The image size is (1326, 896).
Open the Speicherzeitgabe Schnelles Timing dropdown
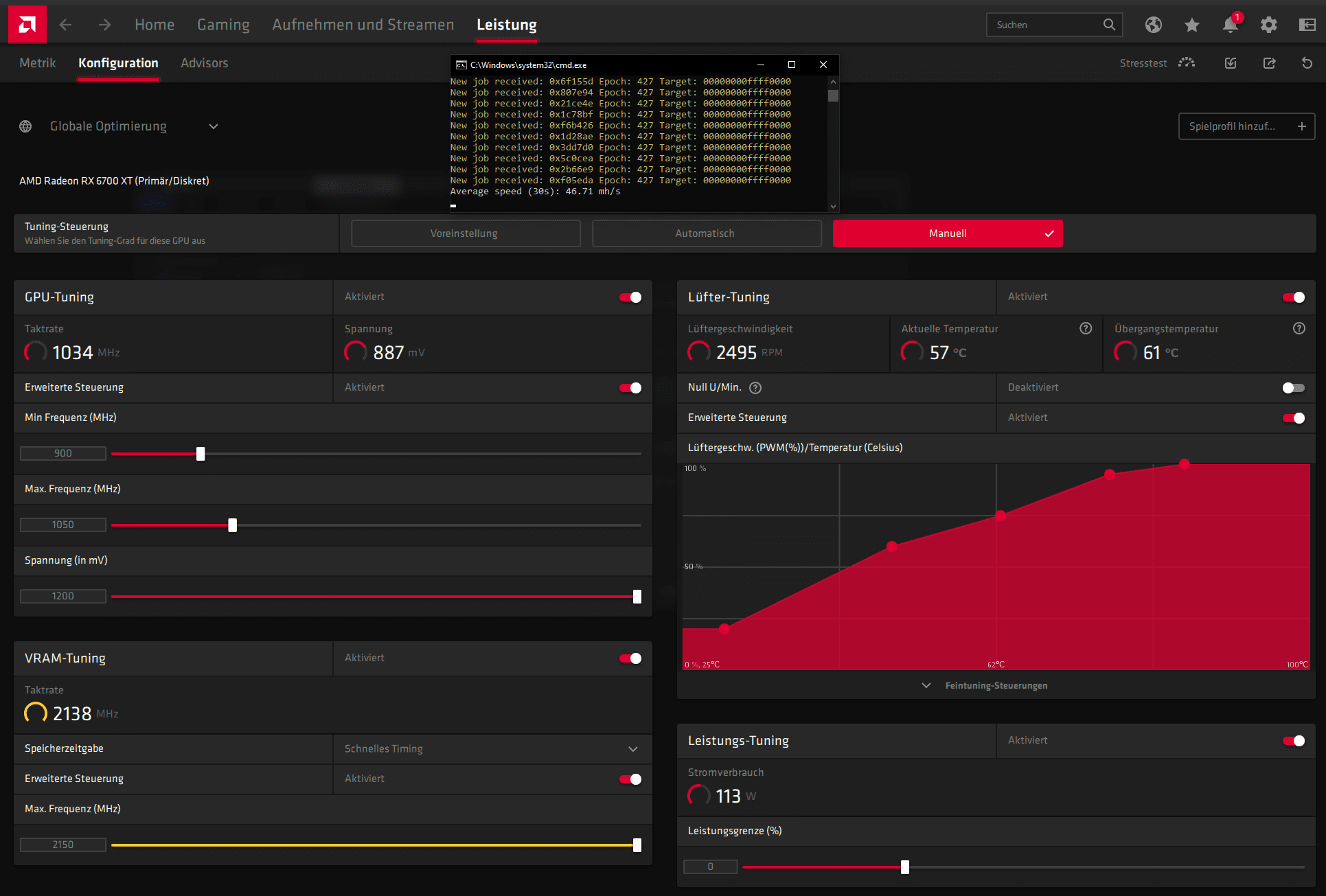pos(632,749)
